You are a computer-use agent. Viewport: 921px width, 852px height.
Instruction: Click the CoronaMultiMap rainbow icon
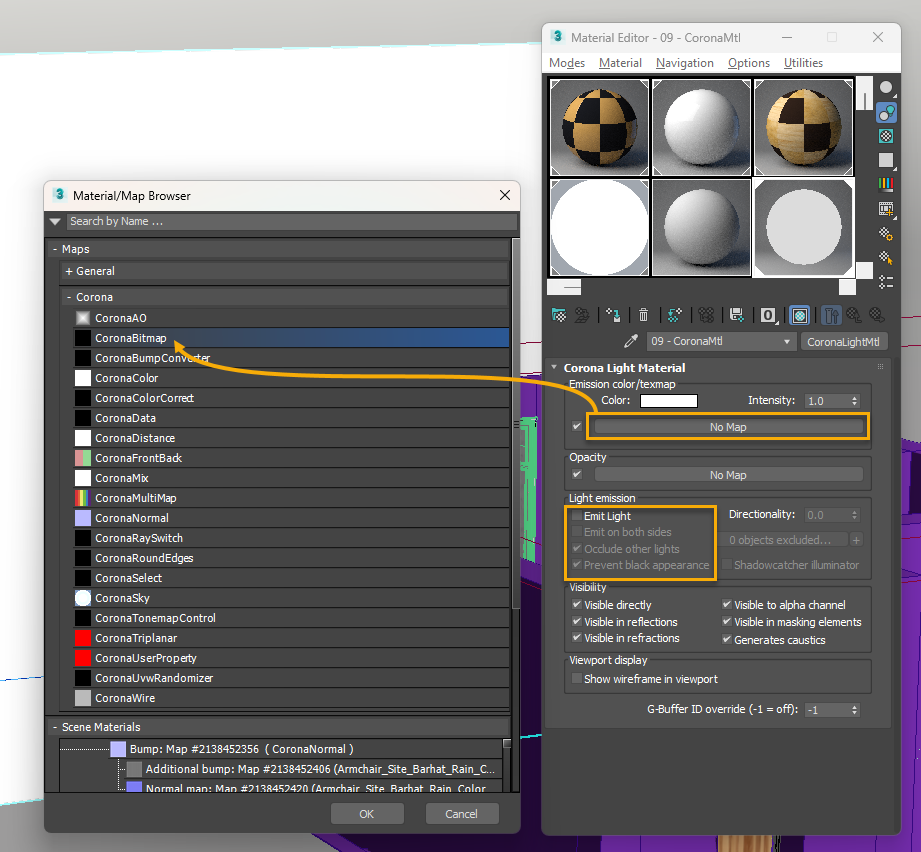[83, 498]
